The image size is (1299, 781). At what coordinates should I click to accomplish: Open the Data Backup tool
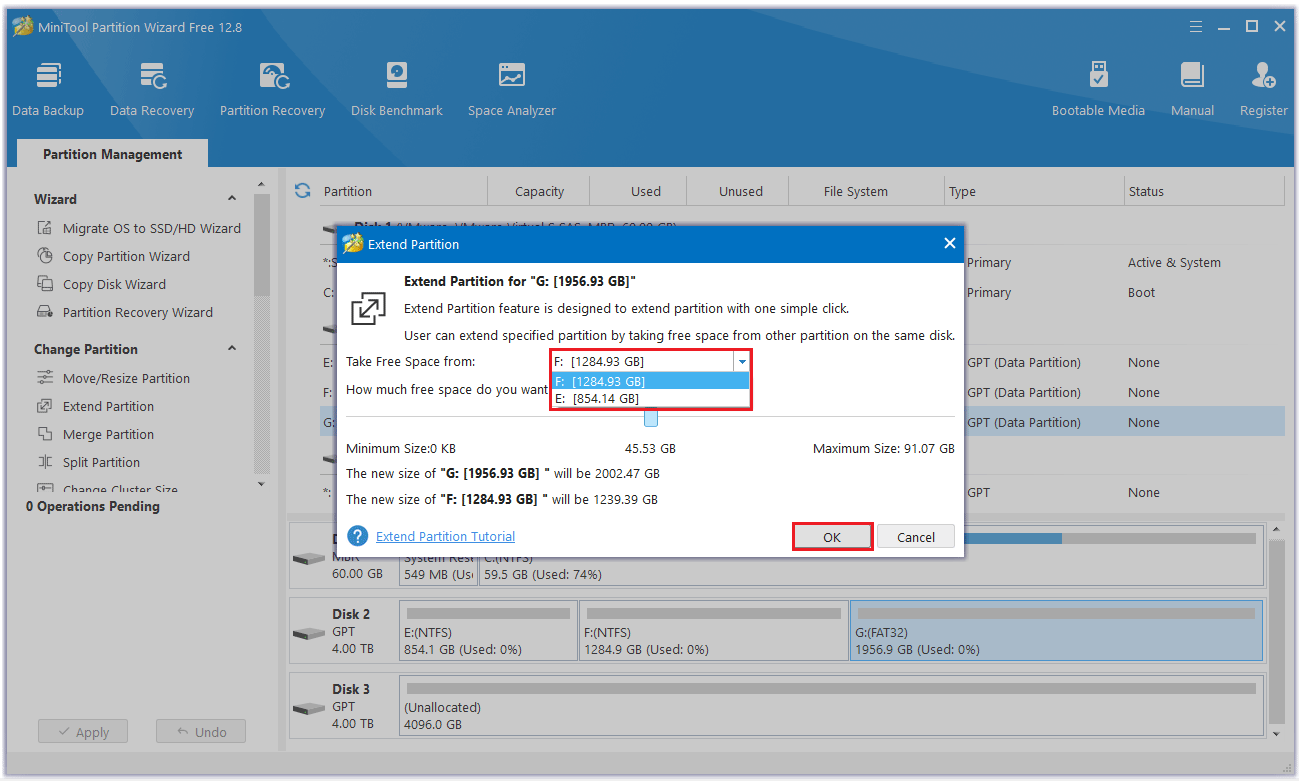(x=47, y=89)
